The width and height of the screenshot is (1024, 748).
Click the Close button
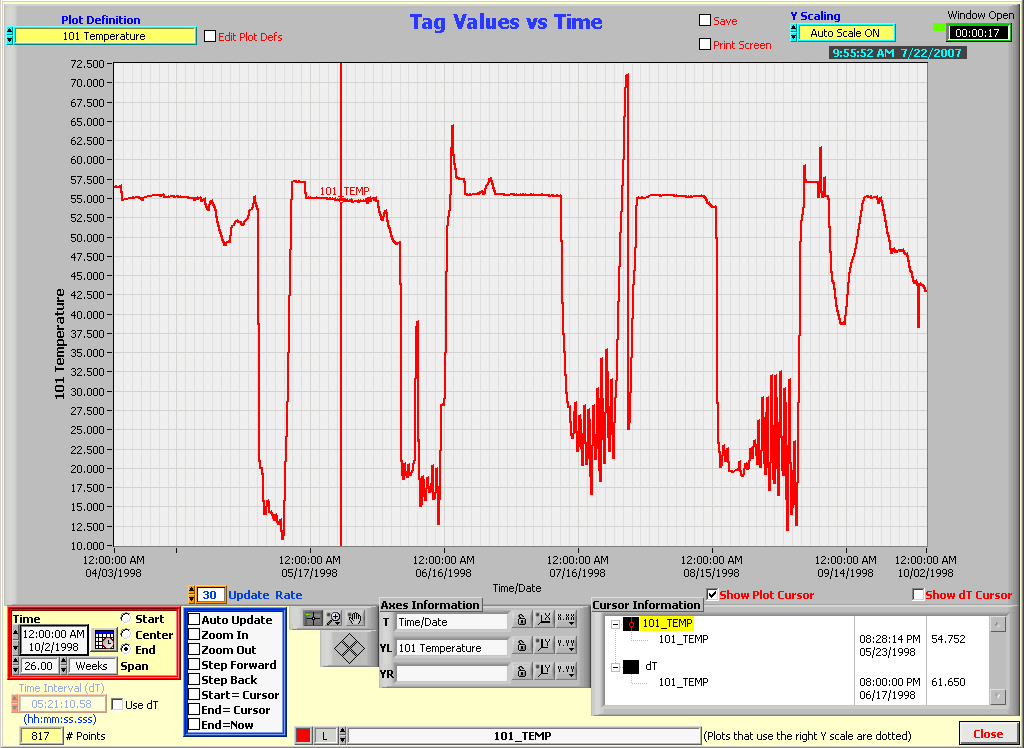(988, 734)
